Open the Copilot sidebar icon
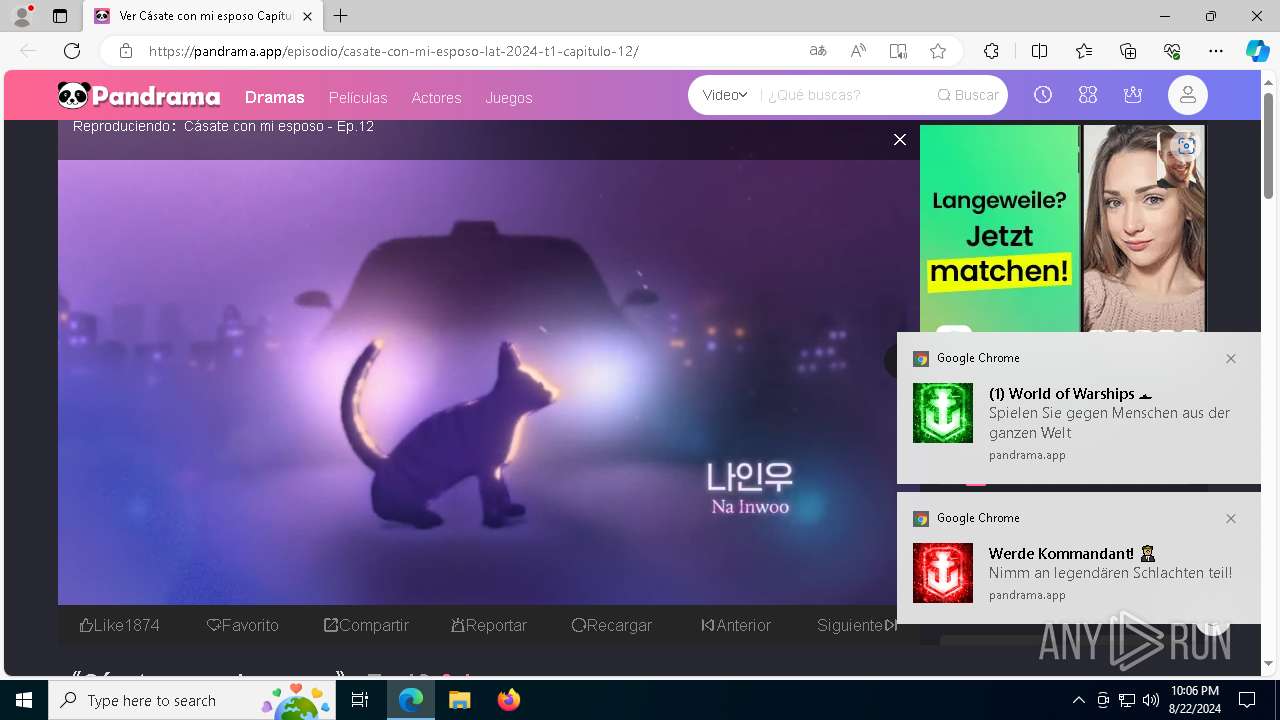Screen dimensions: 1280x720 tap(1258, 51)
